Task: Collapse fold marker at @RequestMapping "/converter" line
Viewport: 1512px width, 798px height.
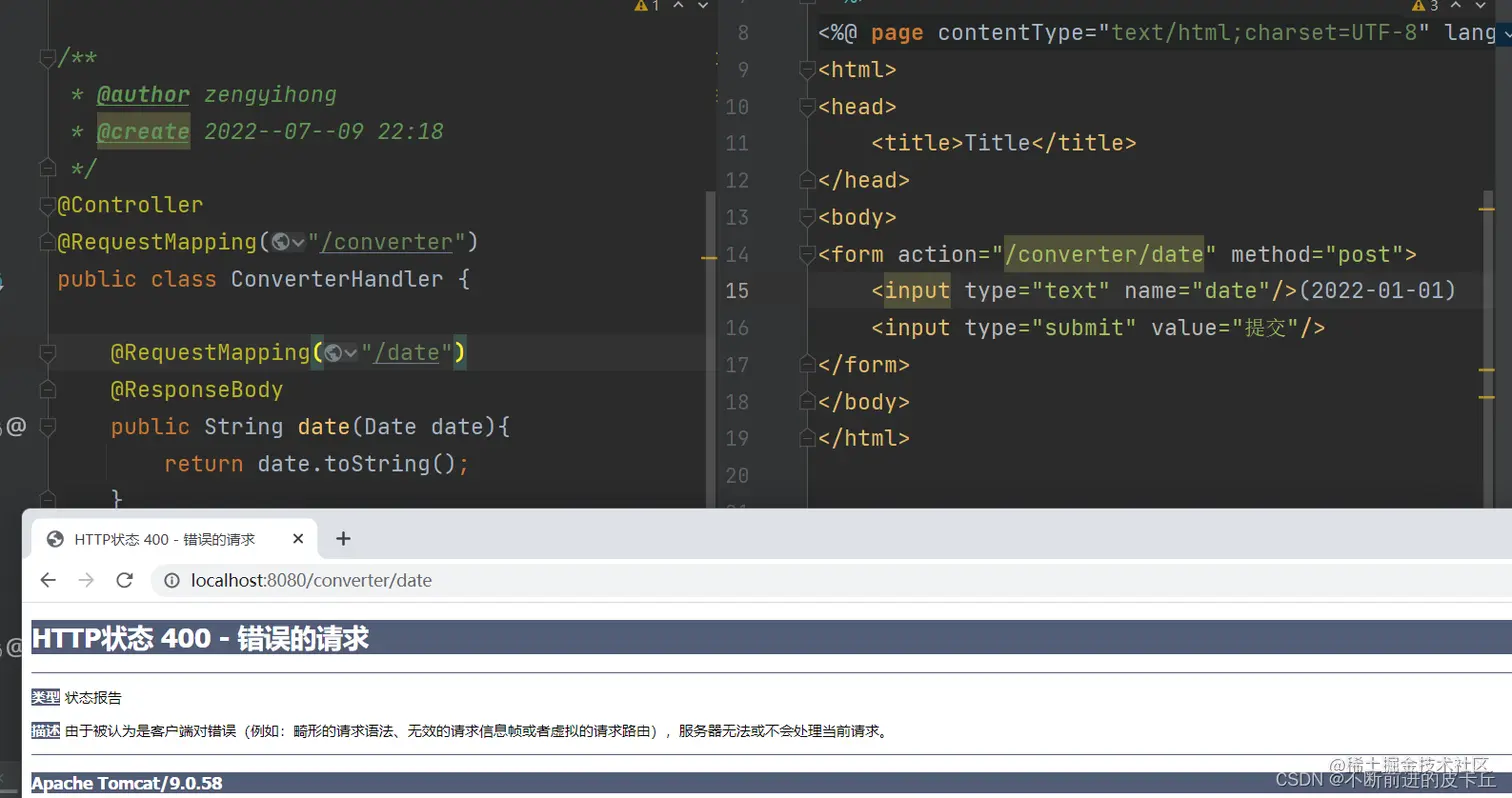Action: 46,242
